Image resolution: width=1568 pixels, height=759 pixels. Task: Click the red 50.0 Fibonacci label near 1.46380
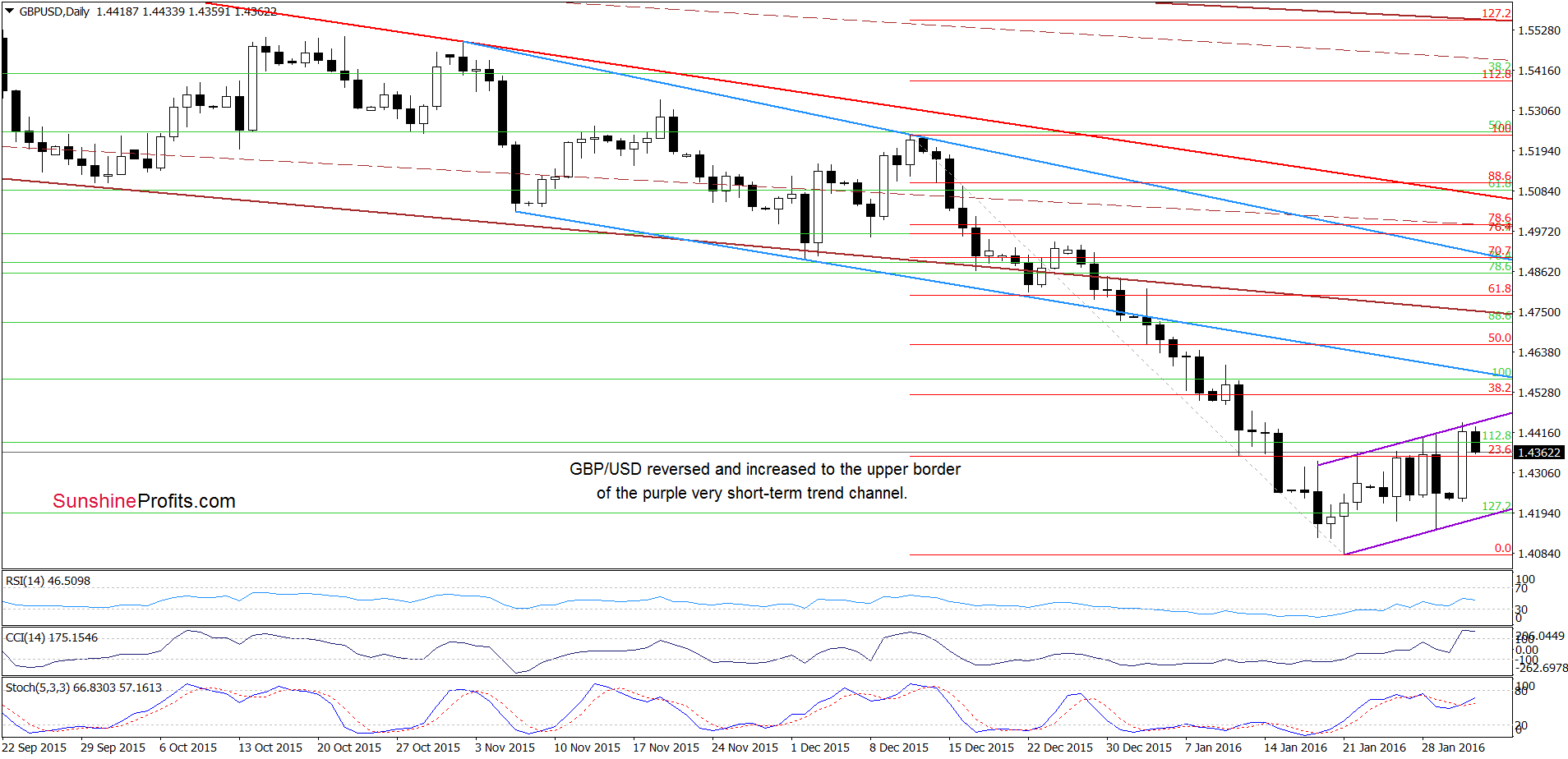[1499, 338]
